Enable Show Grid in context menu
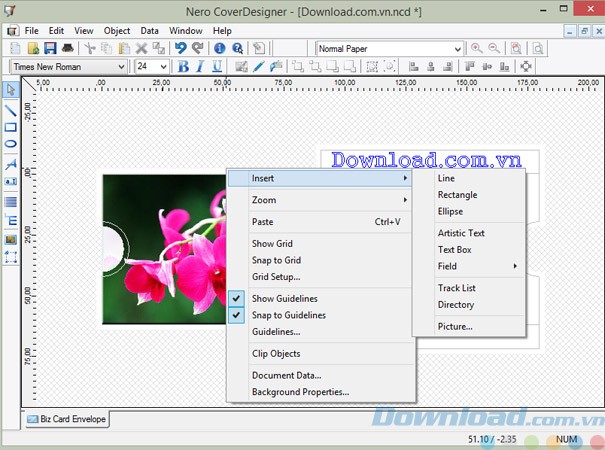The image size is (605, 450). 272,244
